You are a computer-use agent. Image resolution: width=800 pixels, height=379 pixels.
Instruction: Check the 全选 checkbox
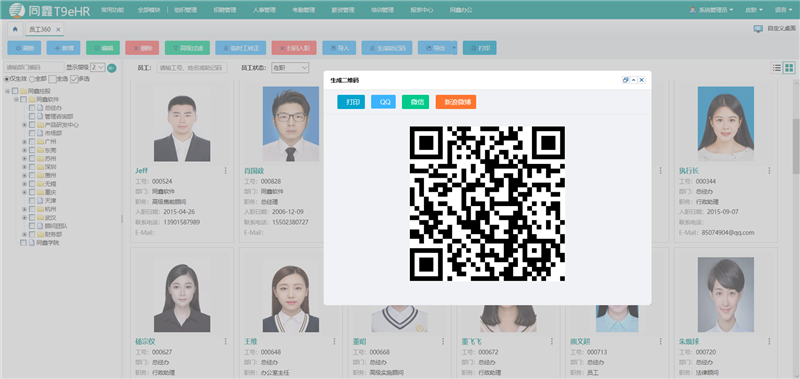52,79
